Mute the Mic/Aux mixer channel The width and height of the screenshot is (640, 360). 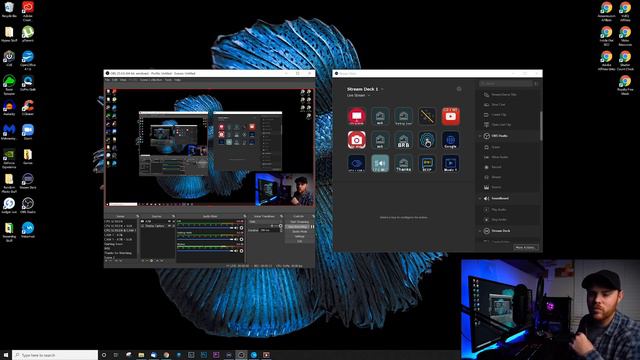point(236,251)
